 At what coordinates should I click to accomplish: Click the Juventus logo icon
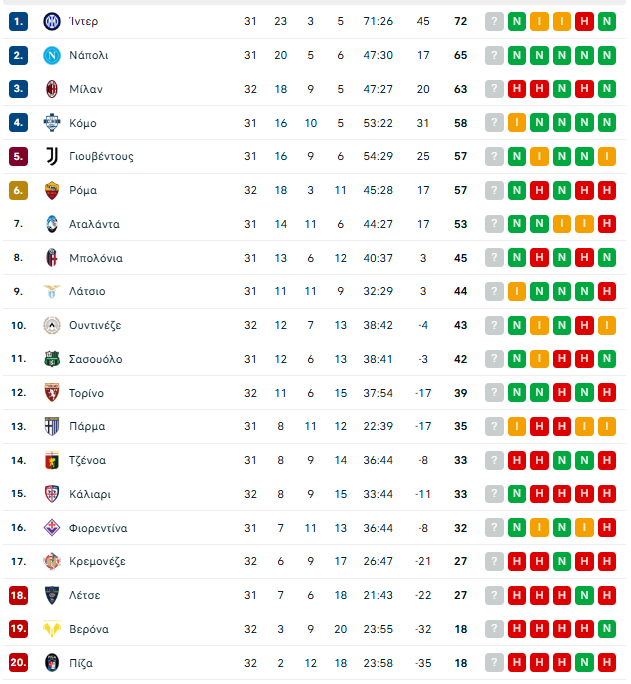(x=52, y=156)
